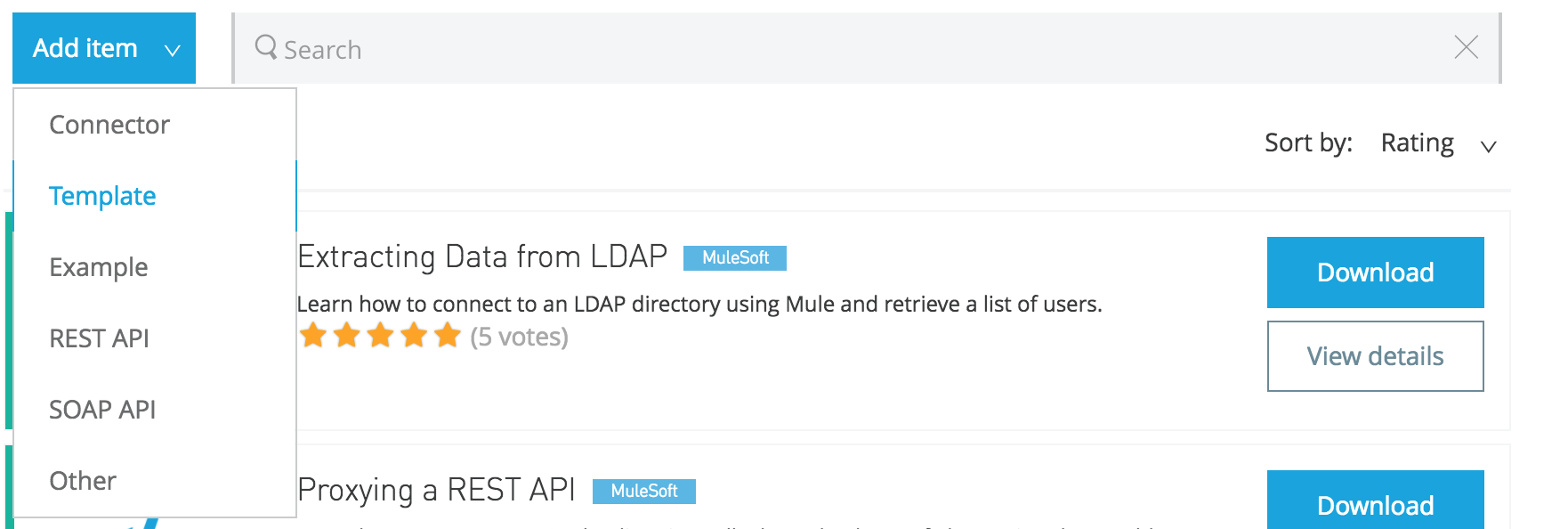Click the first rating star

[x=312, y=336]
